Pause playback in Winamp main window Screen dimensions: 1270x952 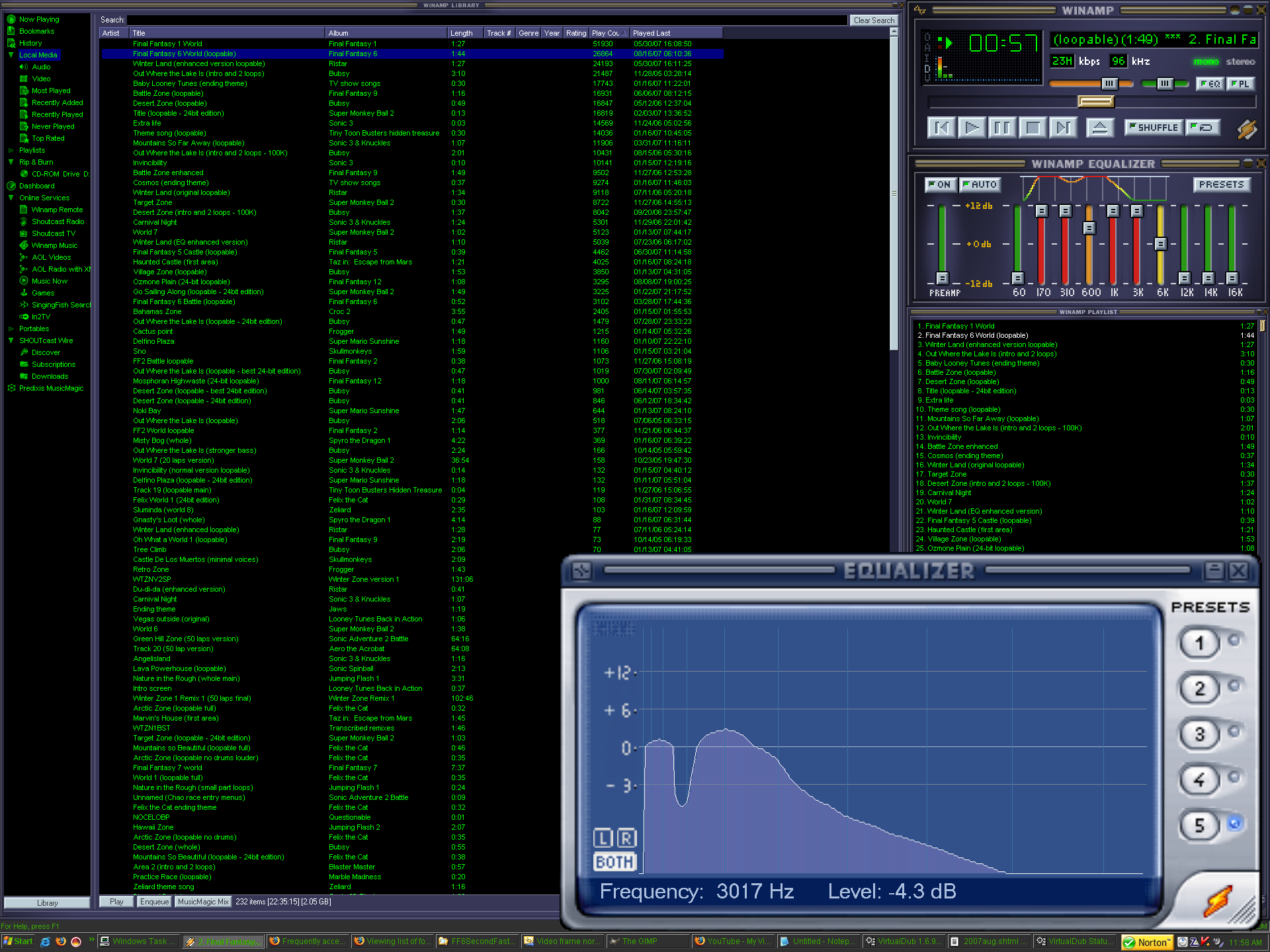(1002, 128)
